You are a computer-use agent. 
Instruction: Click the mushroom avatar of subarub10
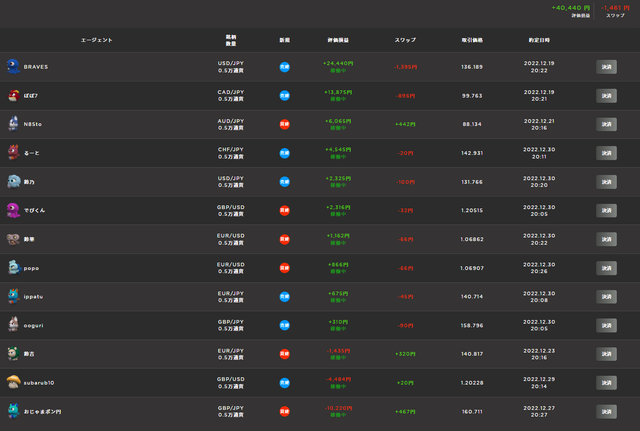click(x=13, y=382)
